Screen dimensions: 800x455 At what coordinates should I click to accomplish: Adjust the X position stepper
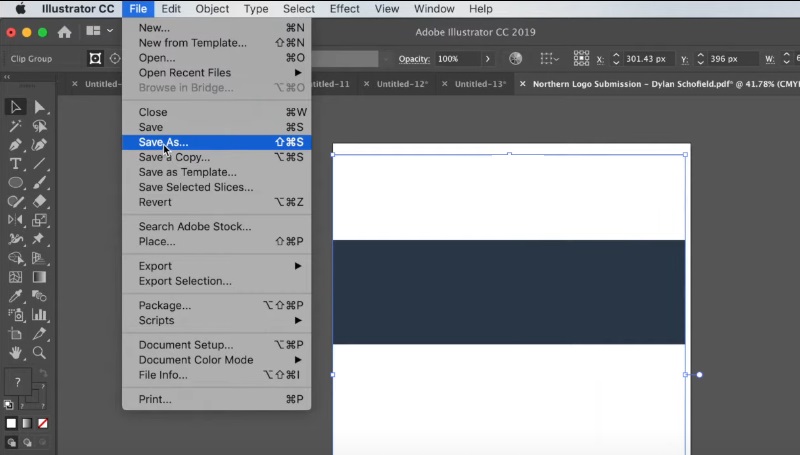pos(616,59)
